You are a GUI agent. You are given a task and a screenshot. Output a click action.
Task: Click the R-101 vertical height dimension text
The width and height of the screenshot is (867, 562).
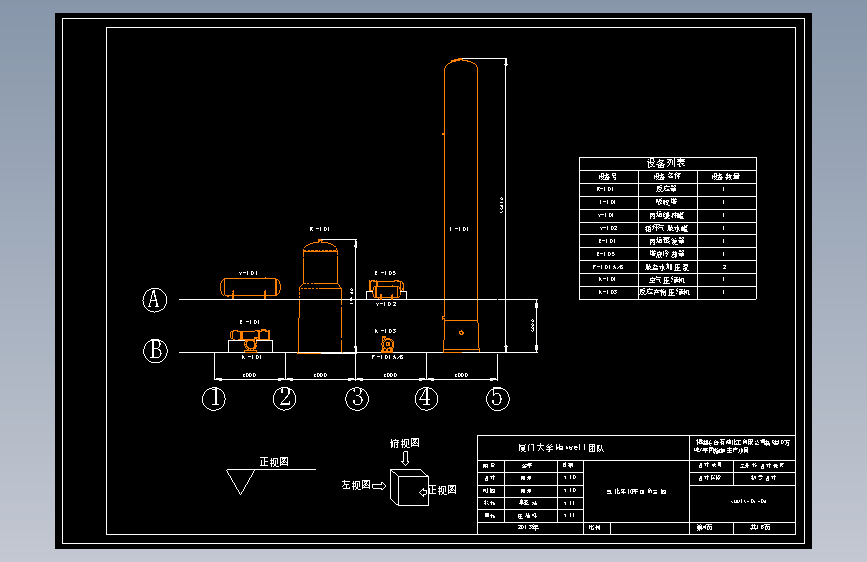click(352, 295)
